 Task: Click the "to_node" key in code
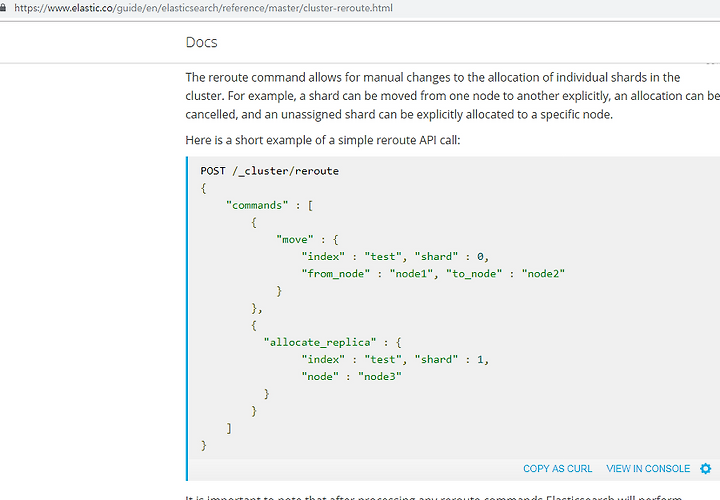[x=474, y=274]
